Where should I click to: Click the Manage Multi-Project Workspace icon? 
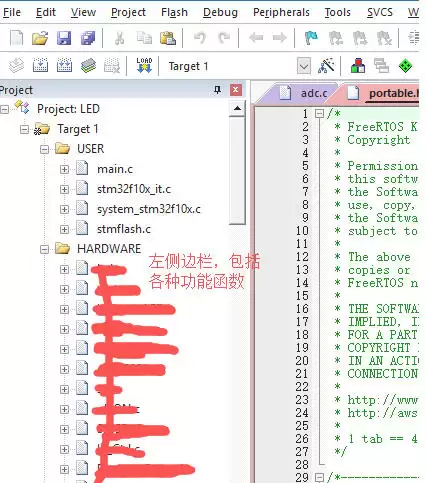tap(381, 65)
